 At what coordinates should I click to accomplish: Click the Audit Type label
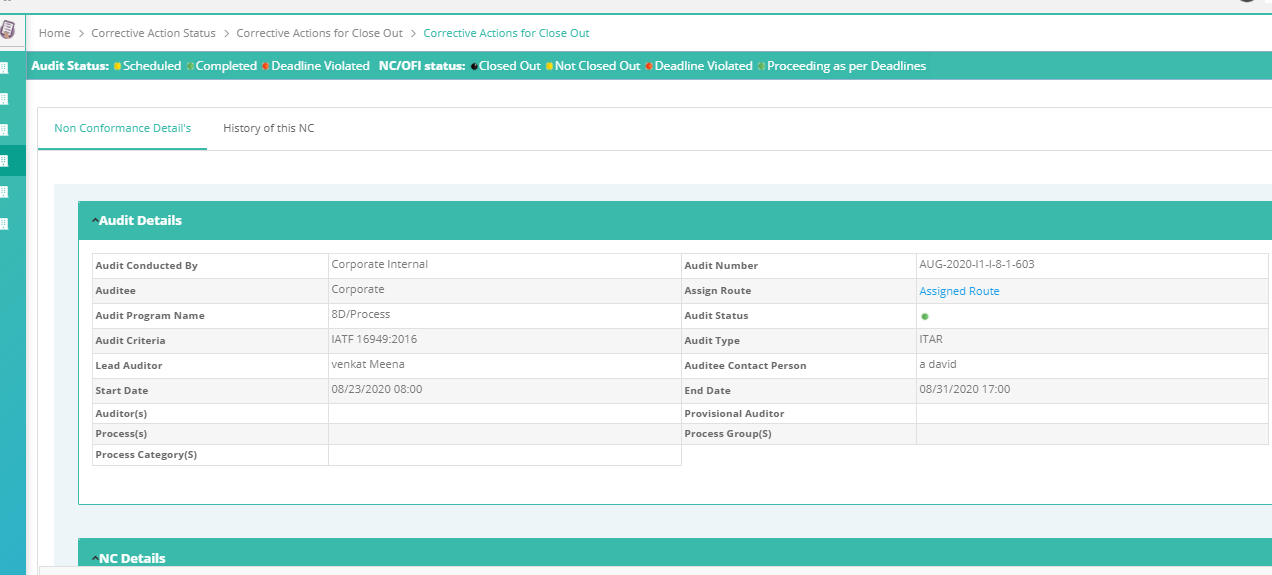(x=712, y=341)
